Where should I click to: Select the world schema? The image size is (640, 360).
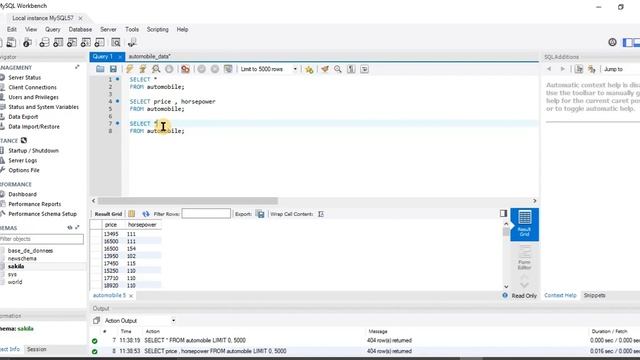(x=15, y=282)
